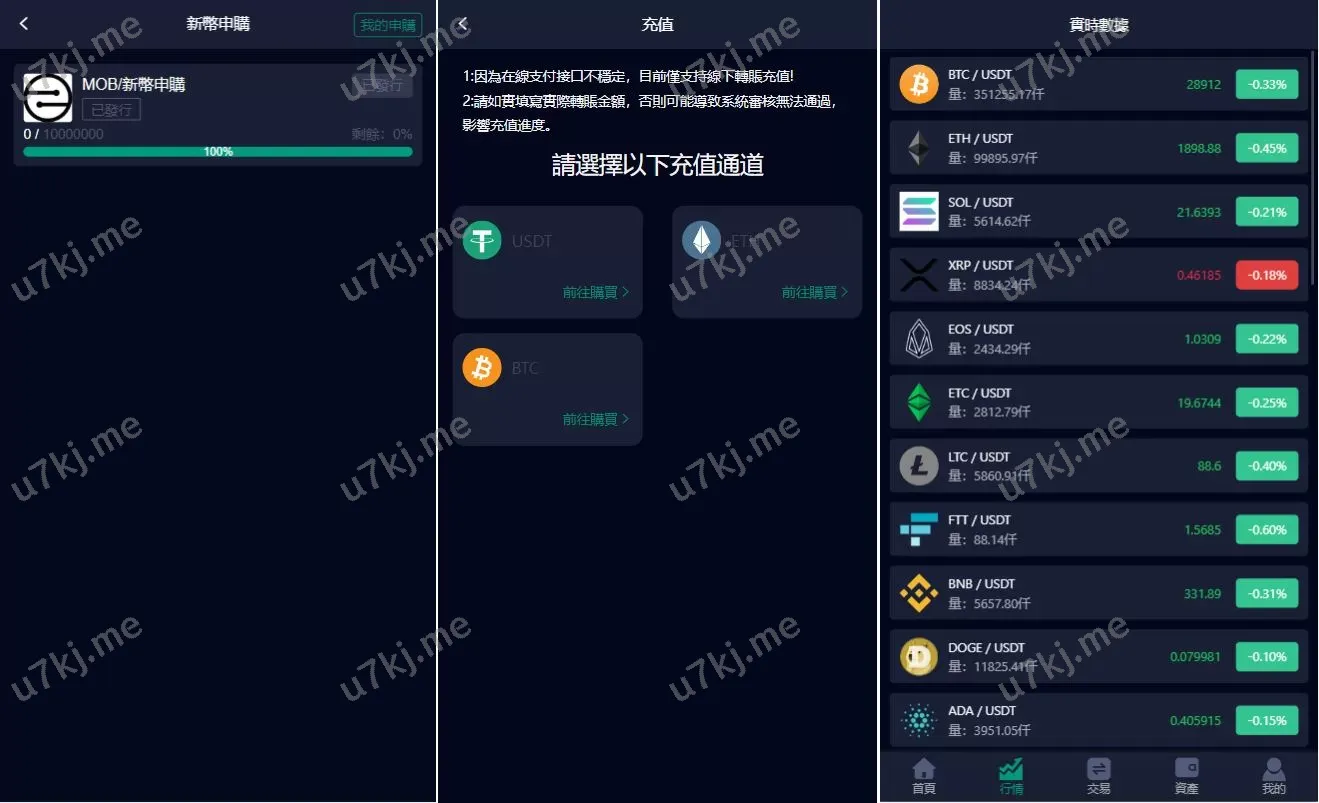The width and height of the screenshot is (1319, 803).
Task: Go back from the 新幣申購 screen
Action: pyautogui.click(x=24, y=23)
